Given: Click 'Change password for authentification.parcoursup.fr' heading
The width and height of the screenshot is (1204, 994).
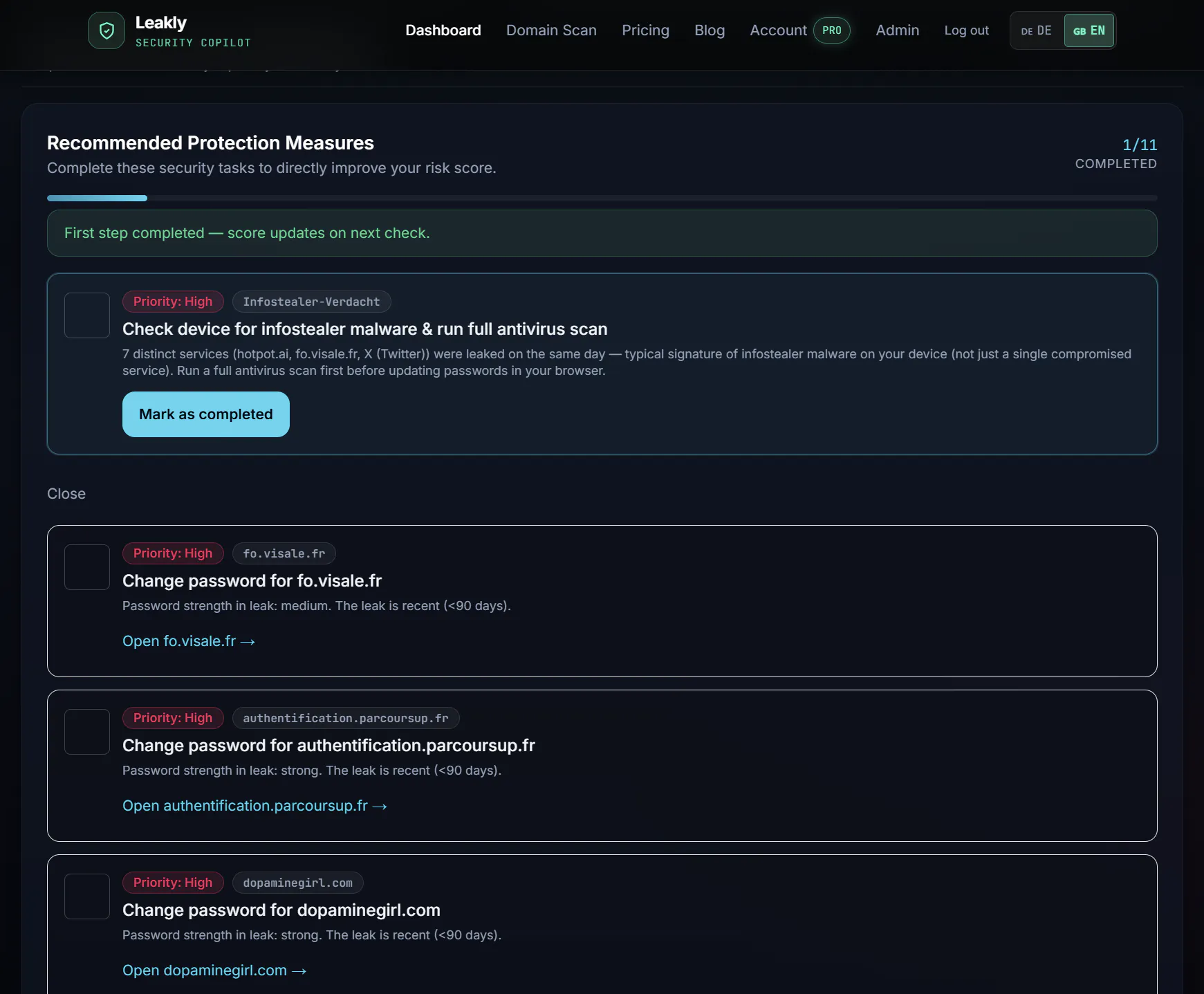Looking at the screenshot, I should tap(328, 746).
